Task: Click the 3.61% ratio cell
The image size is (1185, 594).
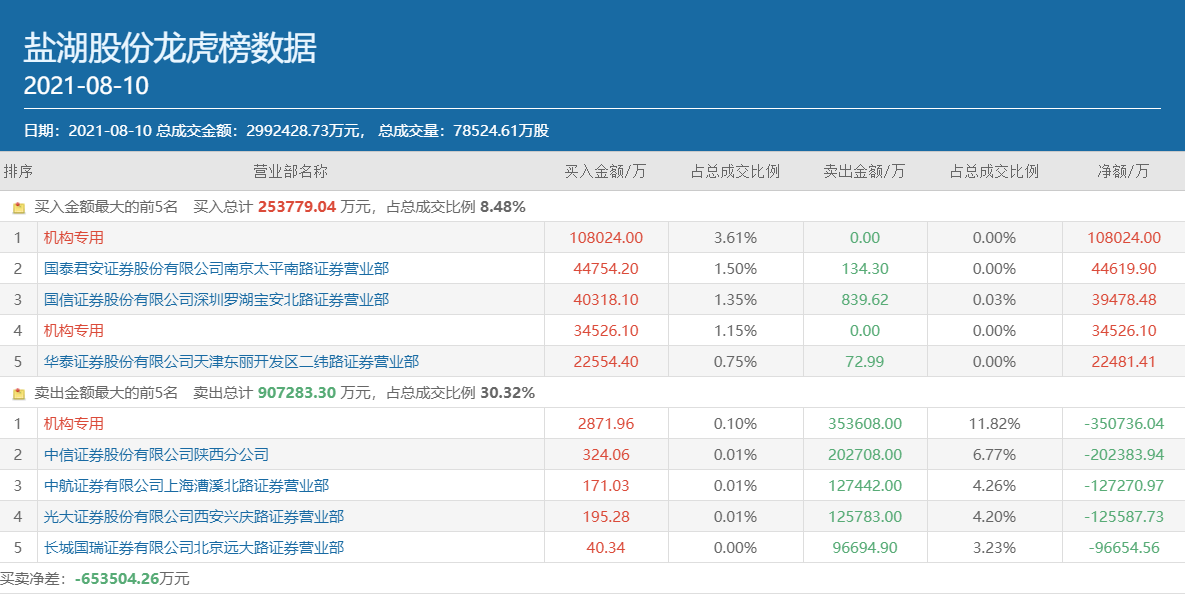Action: click(x=735, y=237)
